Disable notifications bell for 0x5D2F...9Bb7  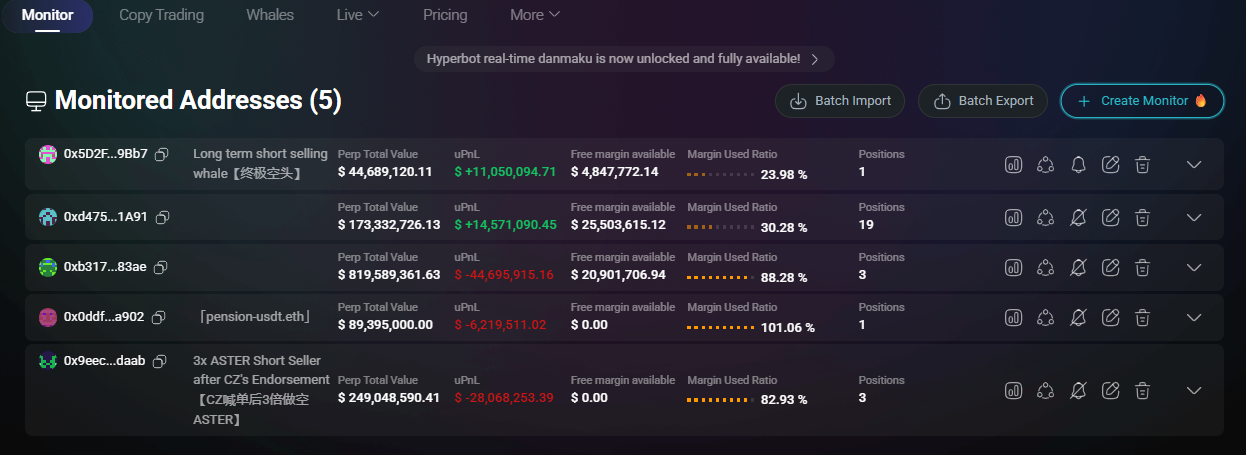pos(1078,164)
